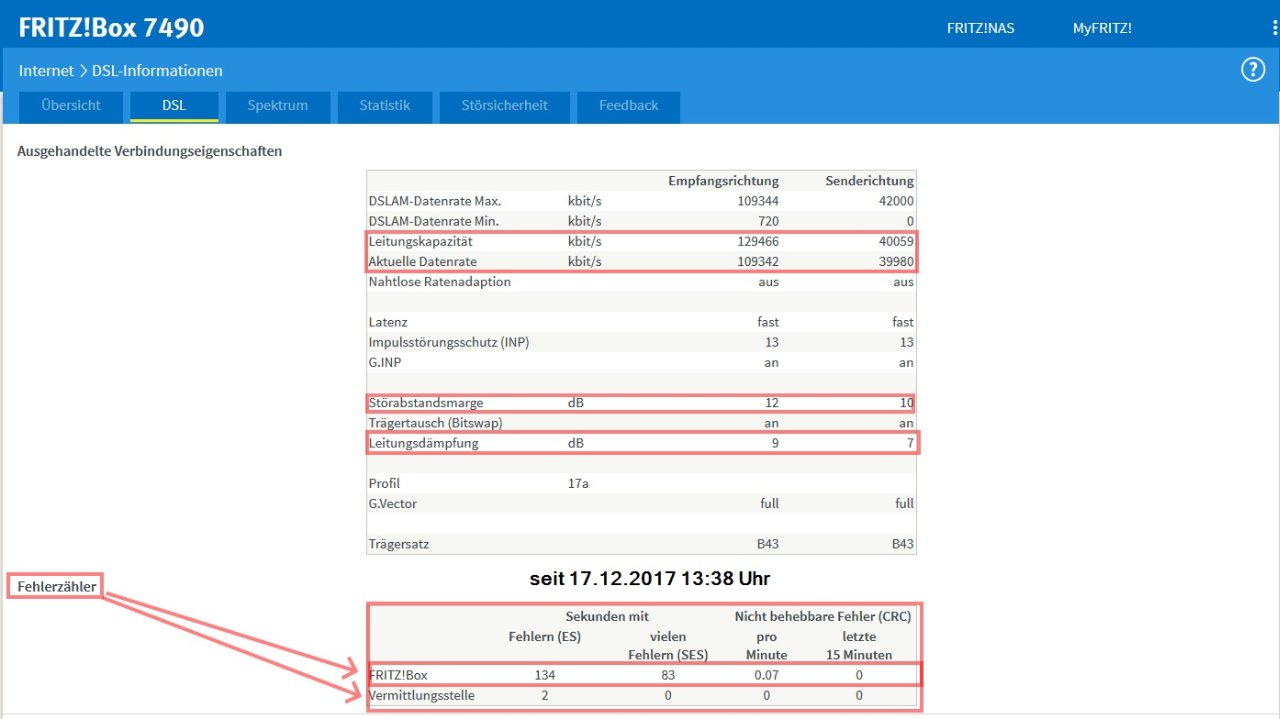Open the three-dot menu in the header
This screenshot has width=1280, height=719.
coord(1275,28)
